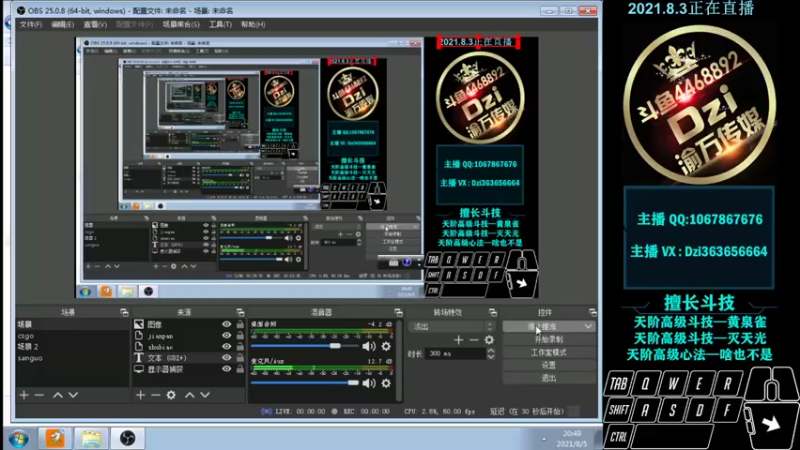The height and width of the screenshot is (450, 800).
Task: Move the selected source down
Action: coord(205,395)
